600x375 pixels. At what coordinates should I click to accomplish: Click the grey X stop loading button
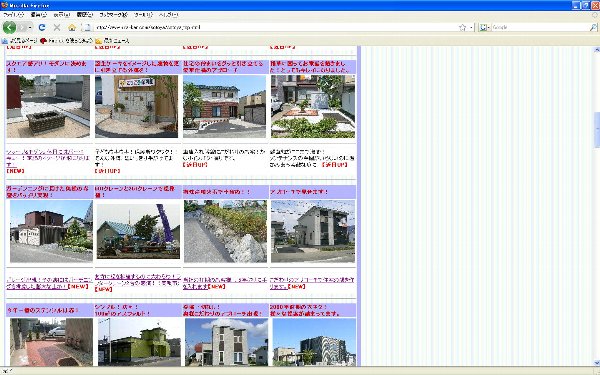tap(57, 27)
